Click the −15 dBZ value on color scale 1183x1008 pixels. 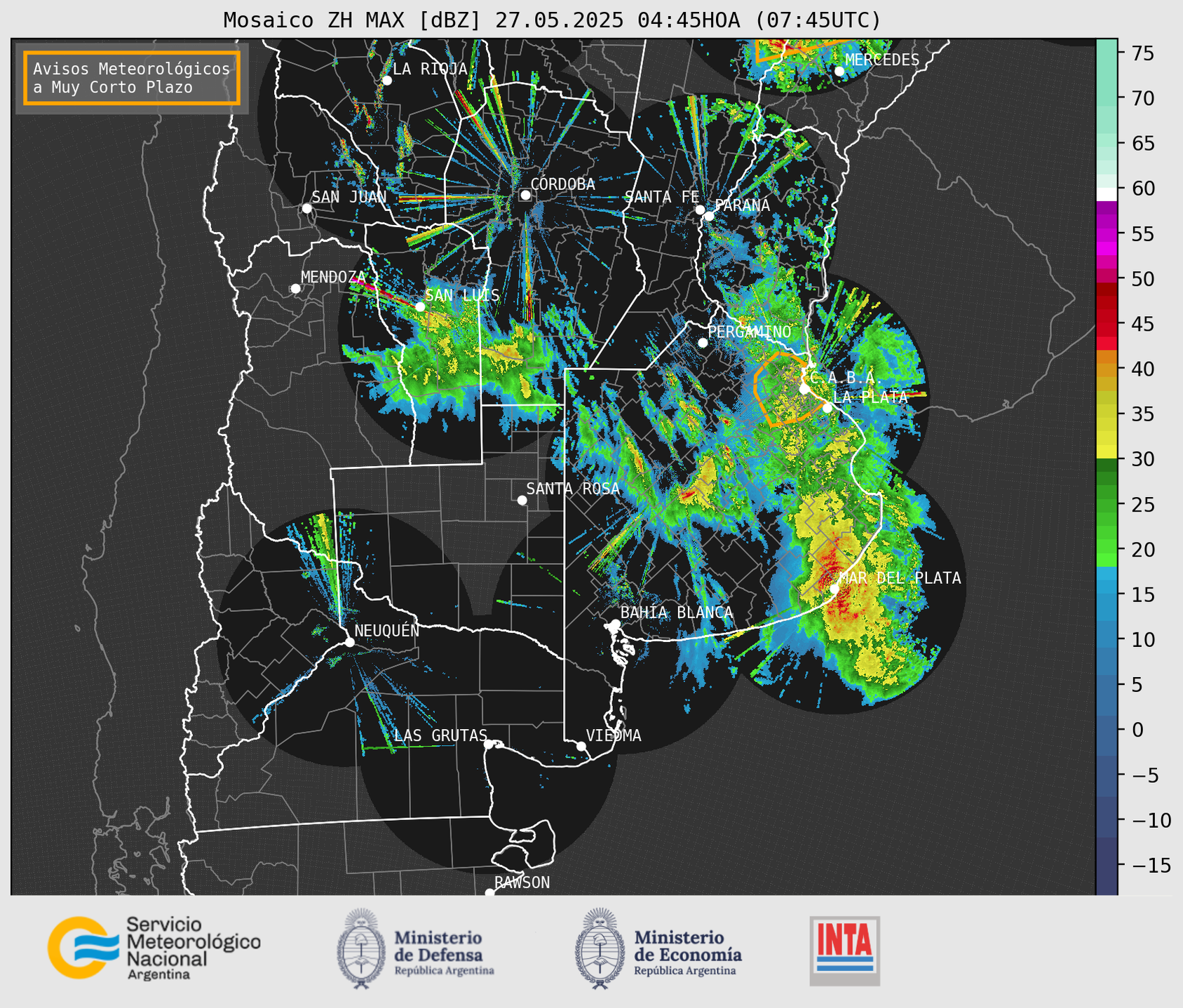[1150, 865]
